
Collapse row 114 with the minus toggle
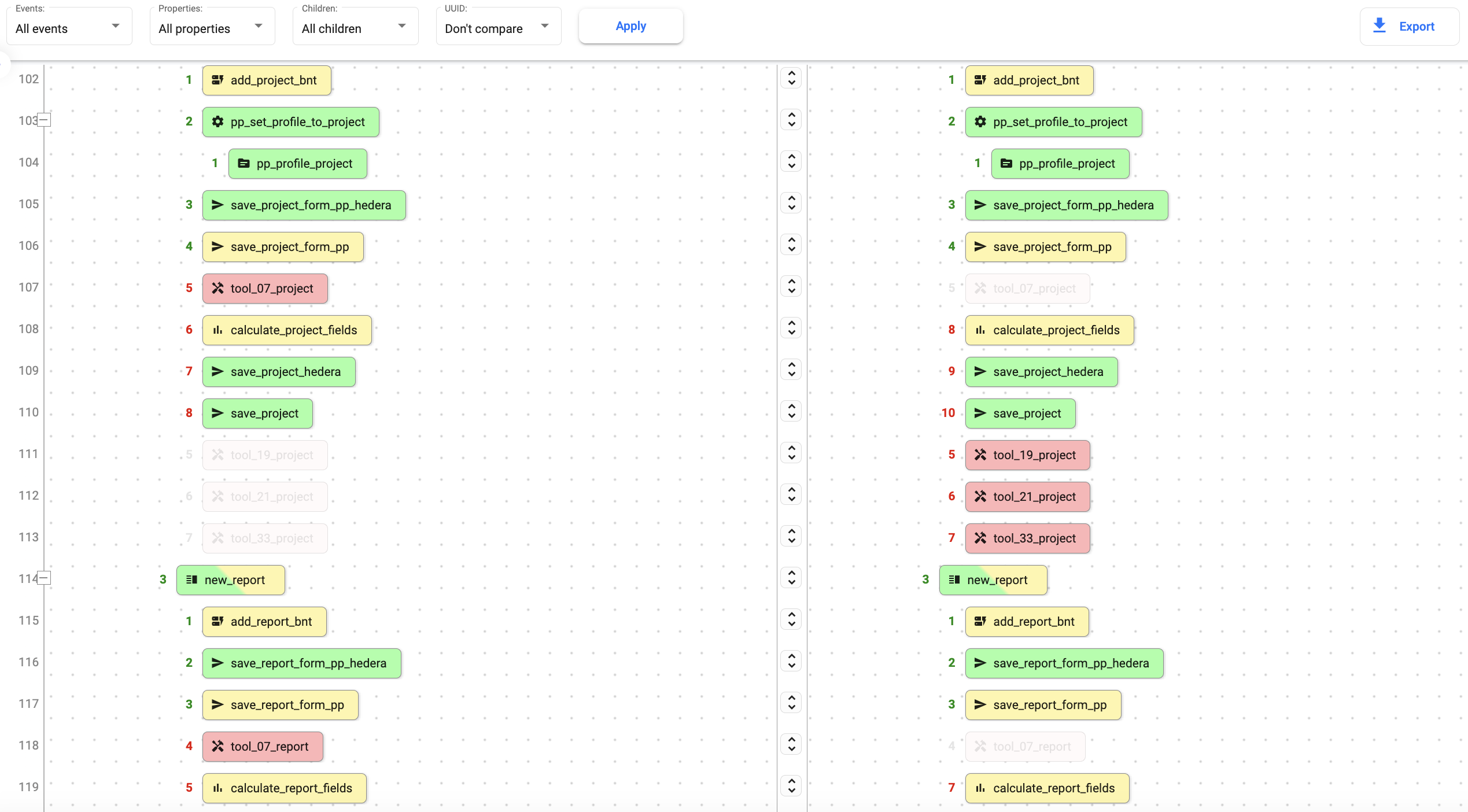click(x=44, y=578)
